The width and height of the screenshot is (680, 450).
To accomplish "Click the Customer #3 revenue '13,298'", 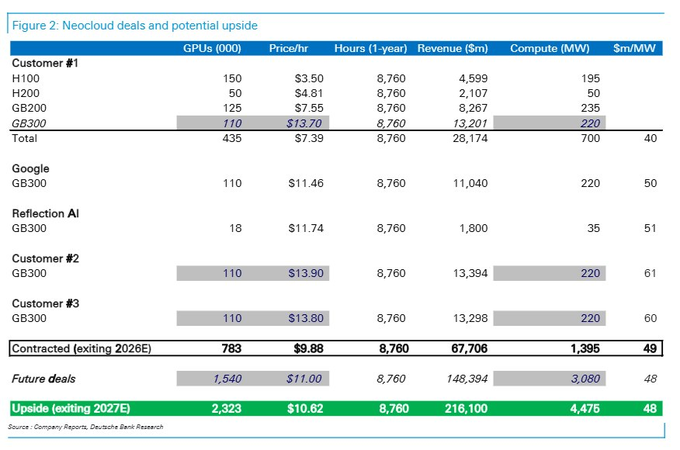I will point(471,319).
